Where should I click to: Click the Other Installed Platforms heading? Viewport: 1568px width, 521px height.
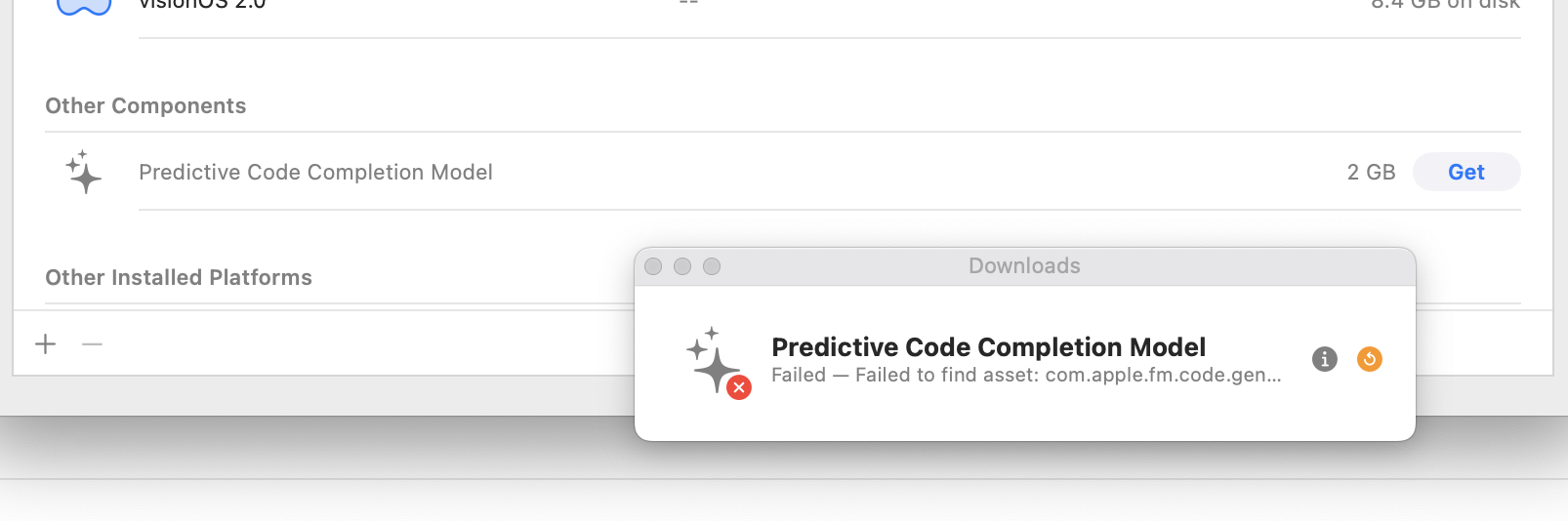179,278
